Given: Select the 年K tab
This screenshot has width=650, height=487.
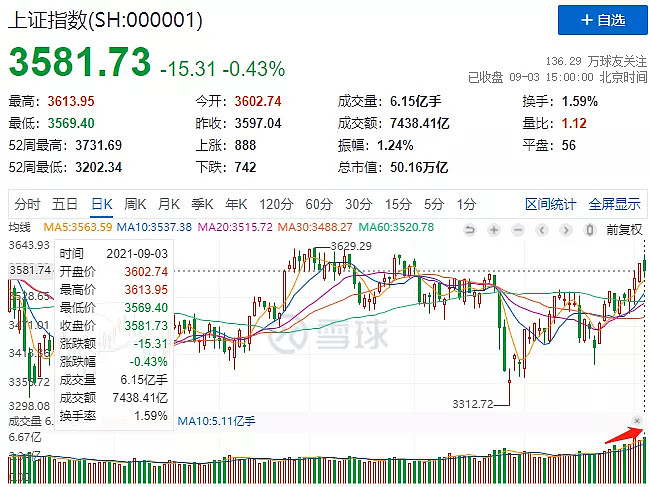Looking at the screenshot, I should point(236,204).
